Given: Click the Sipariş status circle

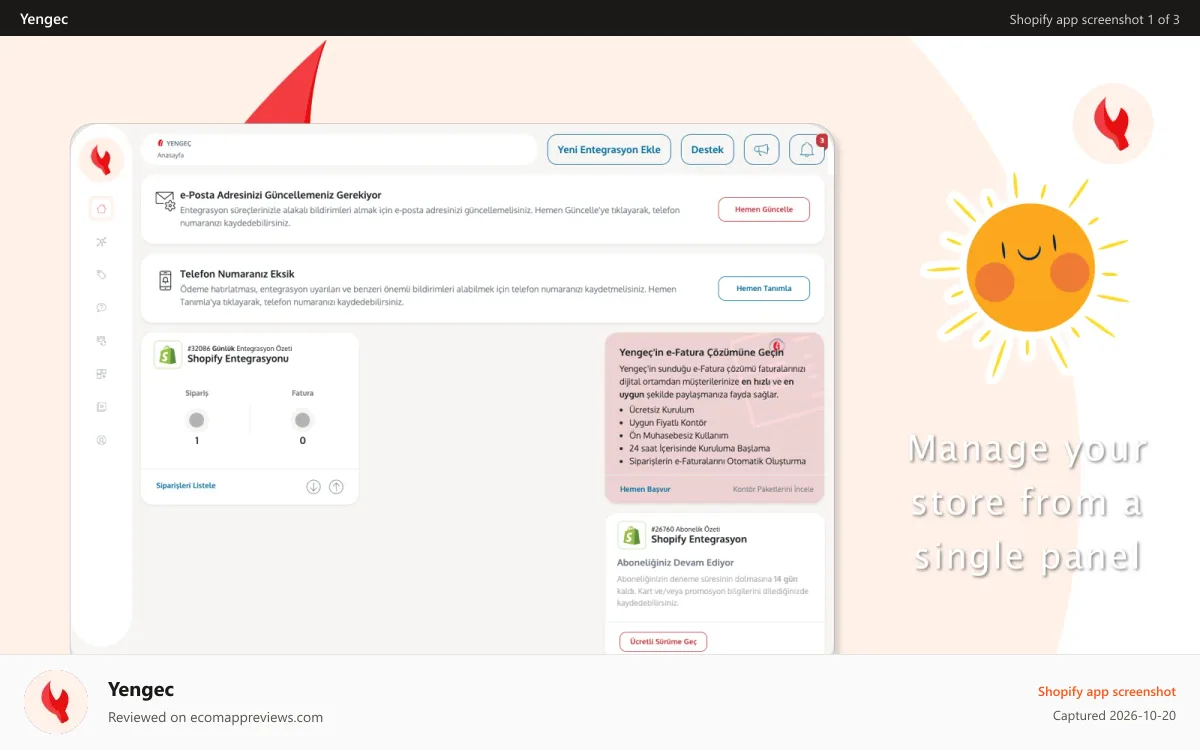Looking at the screenshot, I should [x=197, y=420].
